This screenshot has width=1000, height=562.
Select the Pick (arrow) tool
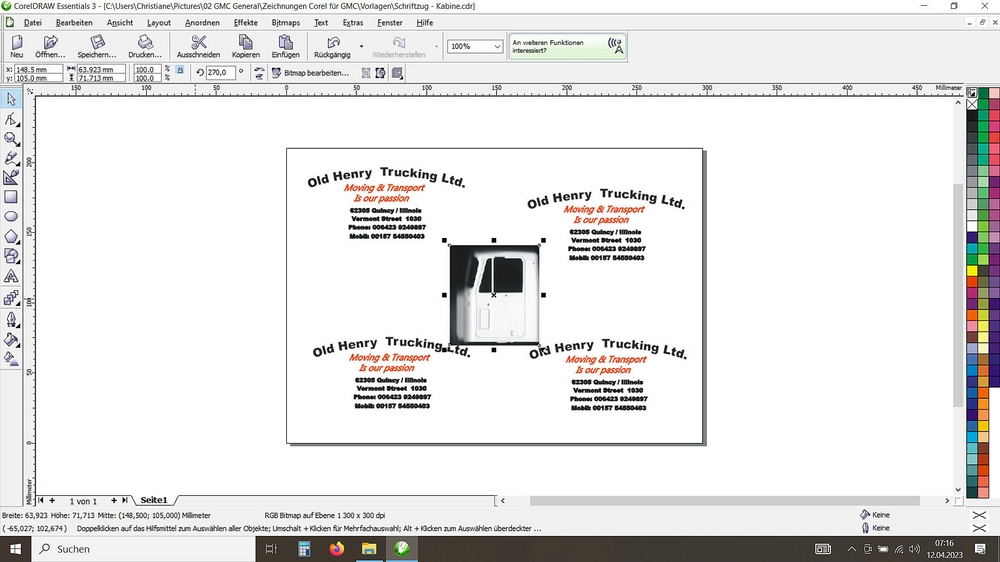point(11,98)
